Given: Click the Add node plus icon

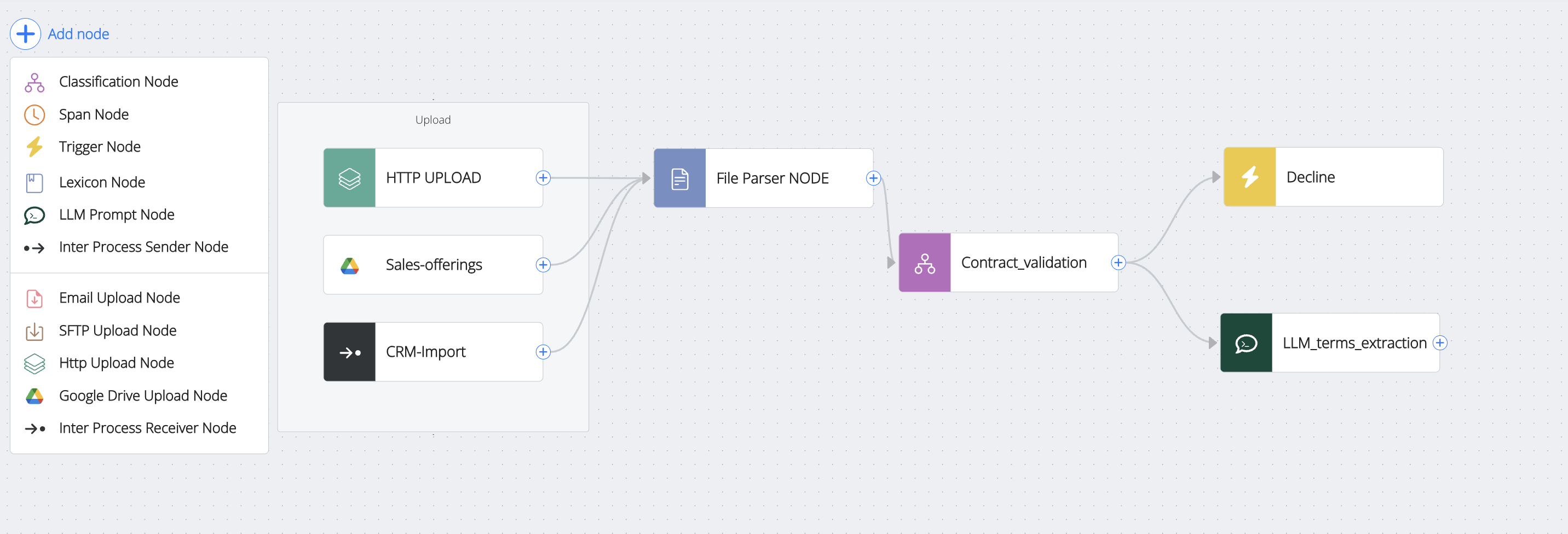Looking at the screenshot, I should click(26, 34).
